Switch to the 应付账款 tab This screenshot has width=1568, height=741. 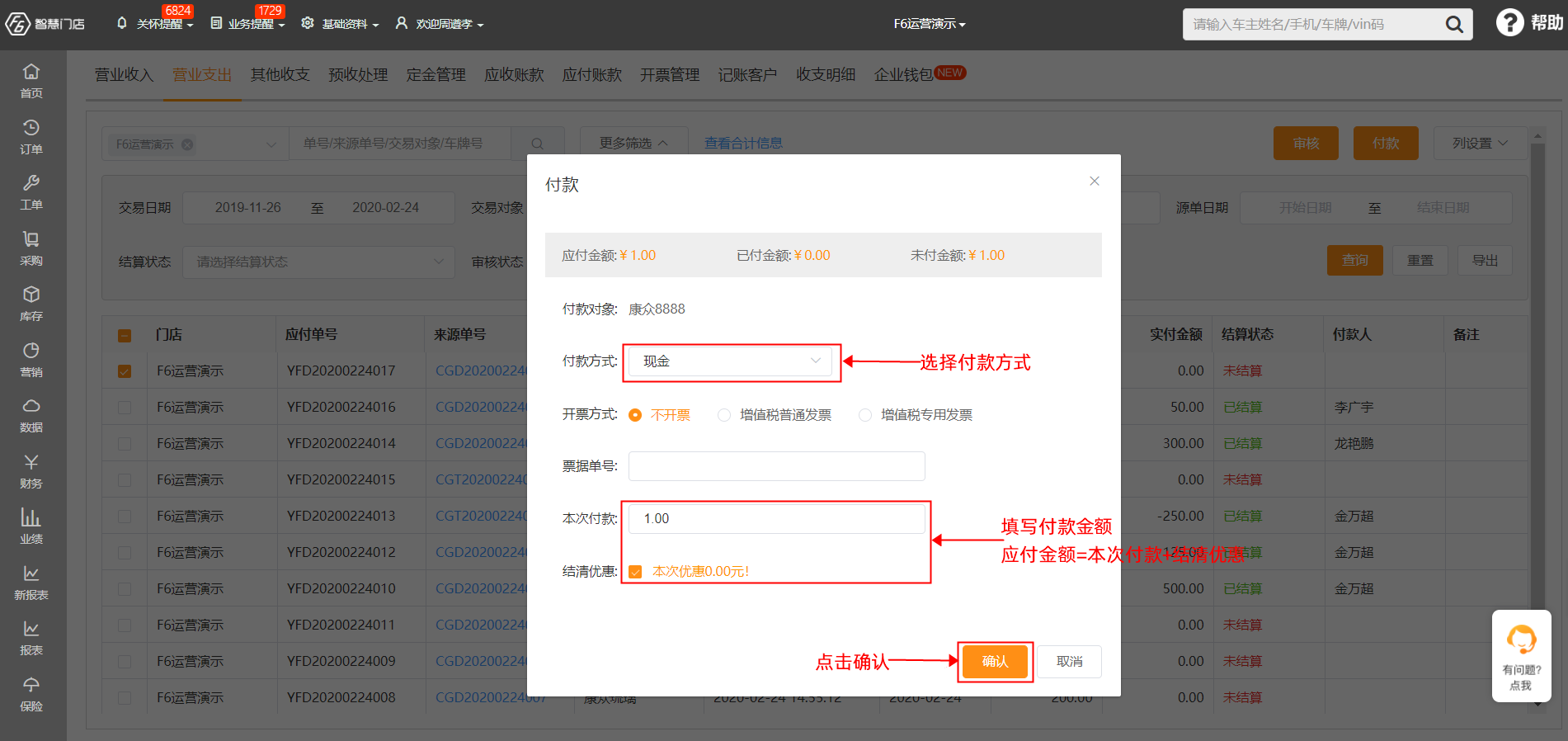[592, 75]
